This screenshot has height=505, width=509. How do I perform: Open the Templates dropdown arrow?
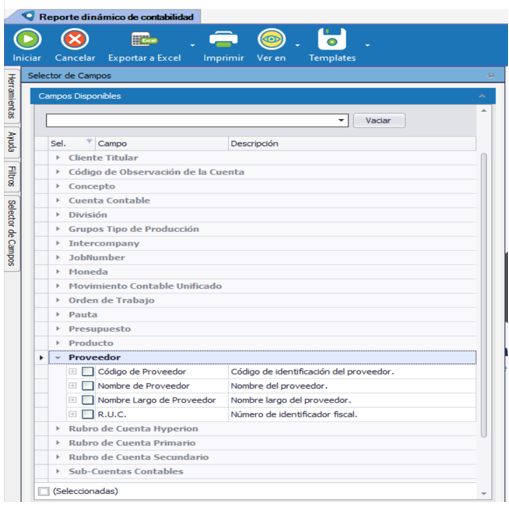pos(367,45)
